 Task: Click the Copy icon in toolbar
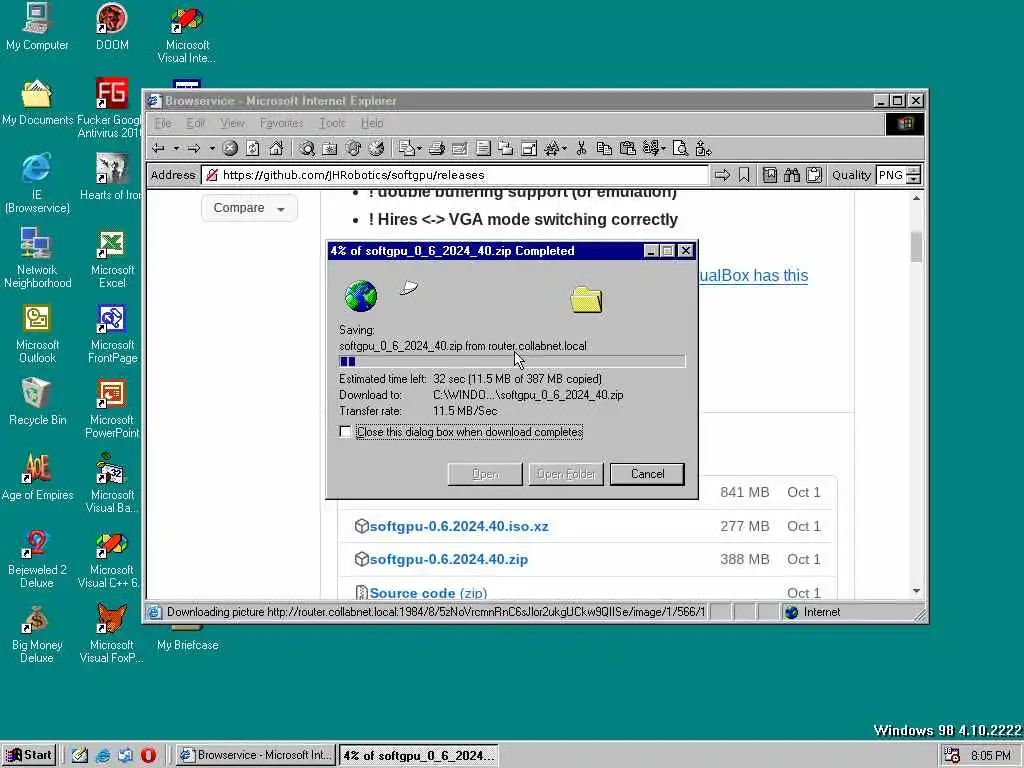coord(604,149)
